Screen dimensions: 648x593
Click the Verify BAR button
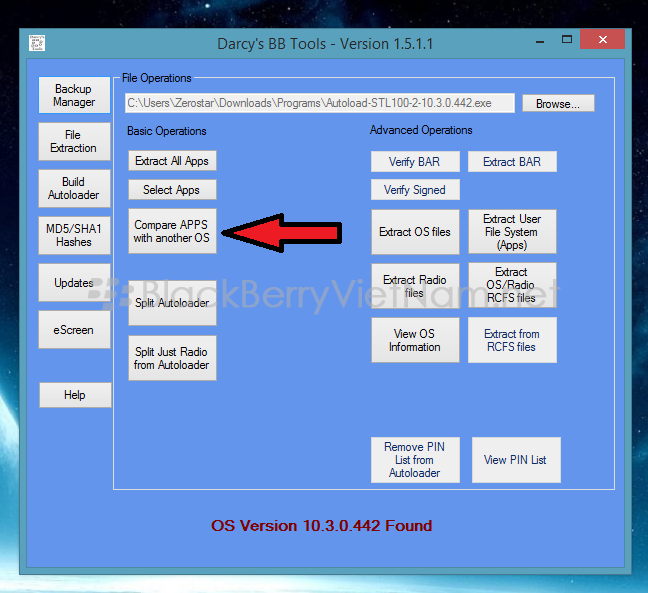[415, 162]
